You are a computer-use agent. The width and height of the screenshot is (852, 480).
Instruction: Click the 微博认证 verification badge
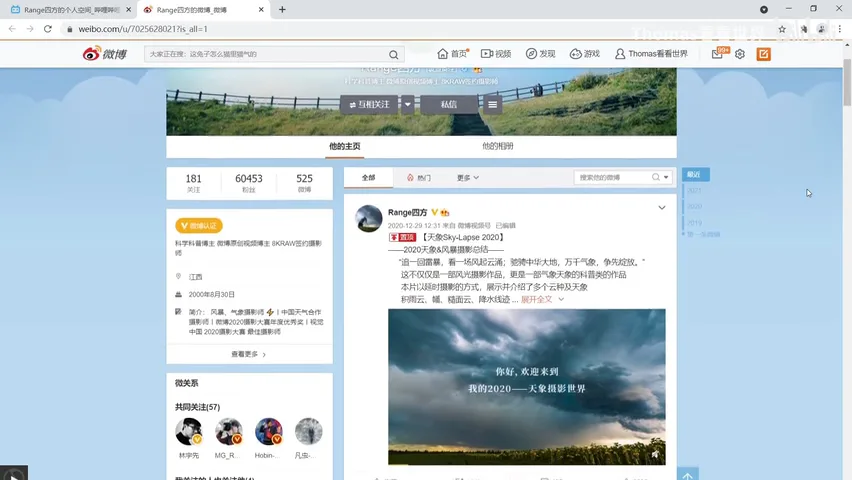(x=199, y=226)
